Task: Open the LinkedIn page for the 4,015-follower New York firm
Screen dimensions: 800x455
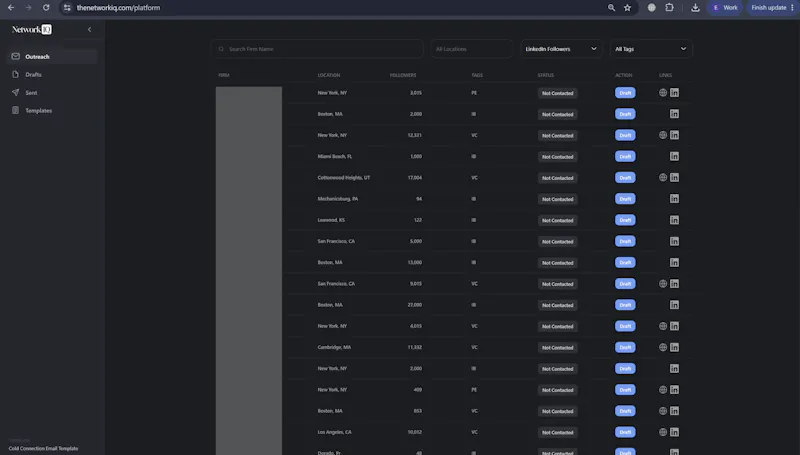Action: (x=674, y=326)
